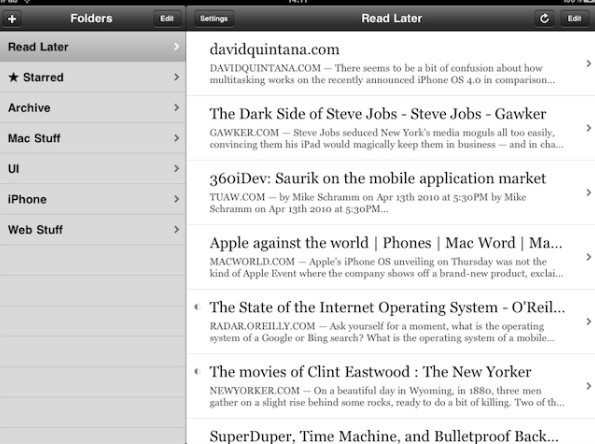Click chevron on Starred folder row
The image size is (595, 444).
coord(176,77)
